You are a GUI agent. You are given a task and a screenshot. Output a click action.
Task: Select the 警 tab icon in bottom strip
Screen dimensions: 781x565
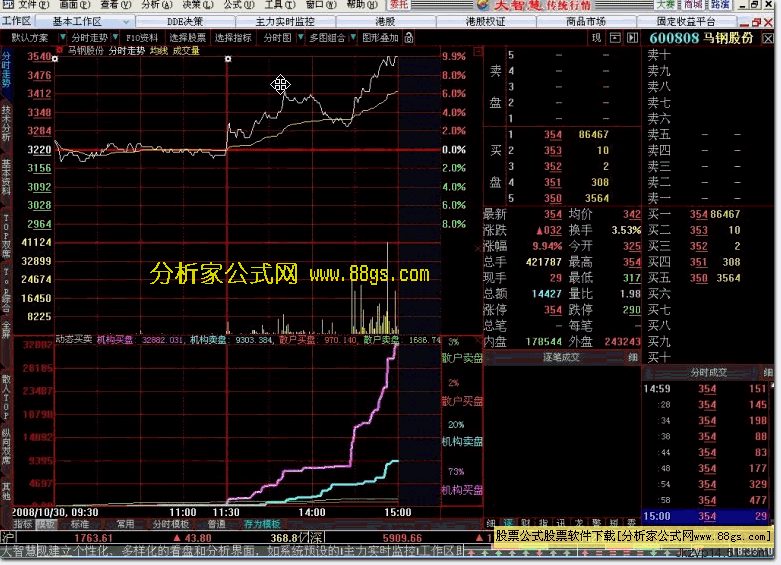click(596, 523)
